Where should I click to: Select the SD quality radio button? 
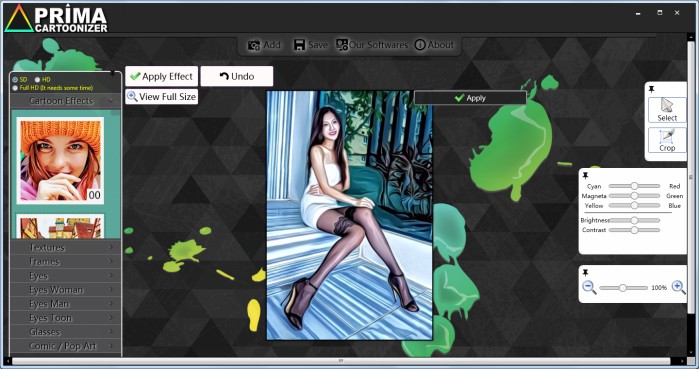(15, 80)
